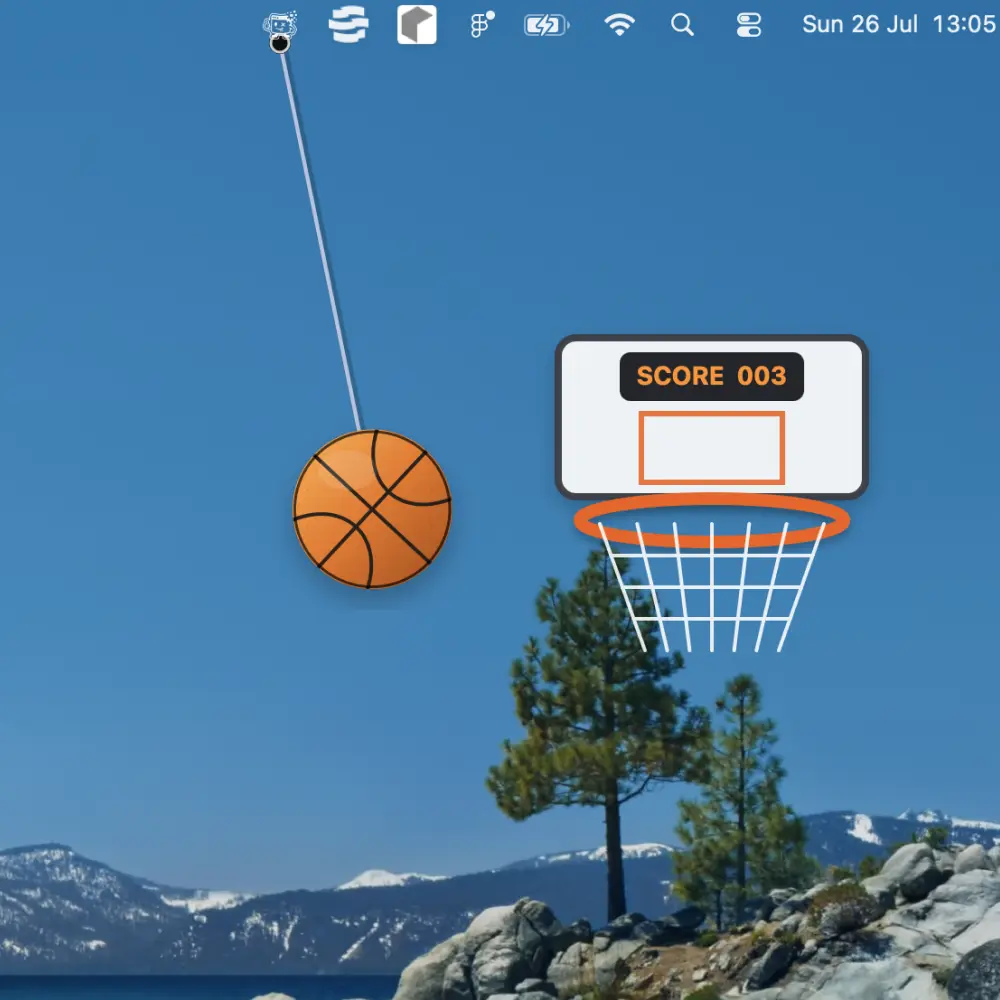Open the white cube app menu bar icon
This screenshot has width=1000, height=1000.
pos(416,24)
